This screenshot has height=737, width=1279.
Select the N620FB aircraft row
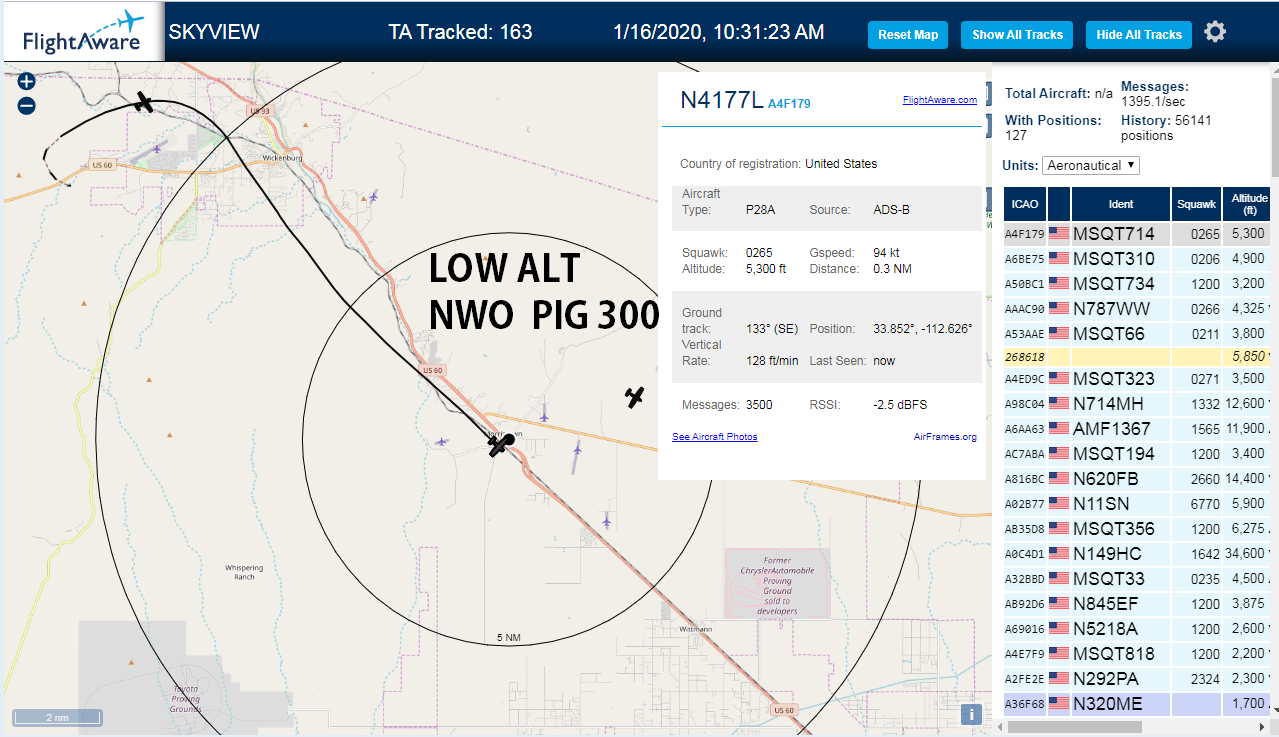1137,479
